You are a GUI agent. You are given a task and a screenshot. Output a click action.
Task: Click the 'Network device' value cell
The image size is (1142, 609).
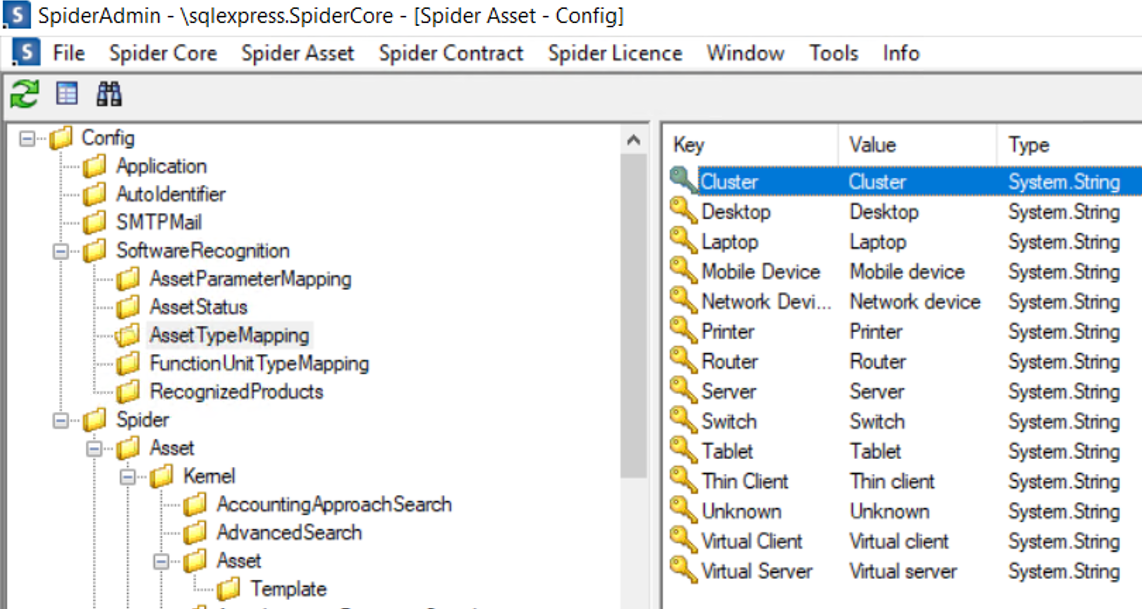click(915, 302)
